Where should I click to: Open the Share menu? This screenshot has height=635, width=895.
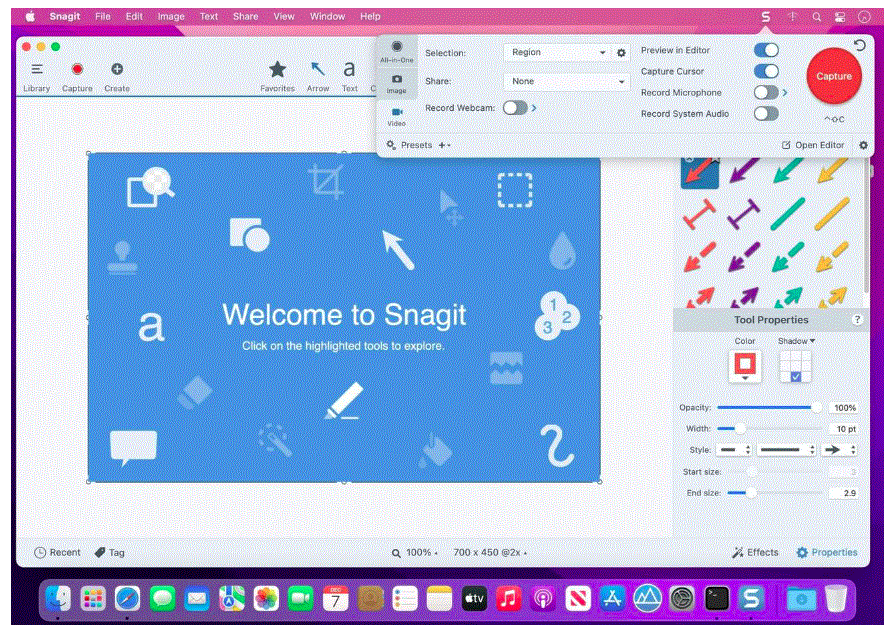245,17
